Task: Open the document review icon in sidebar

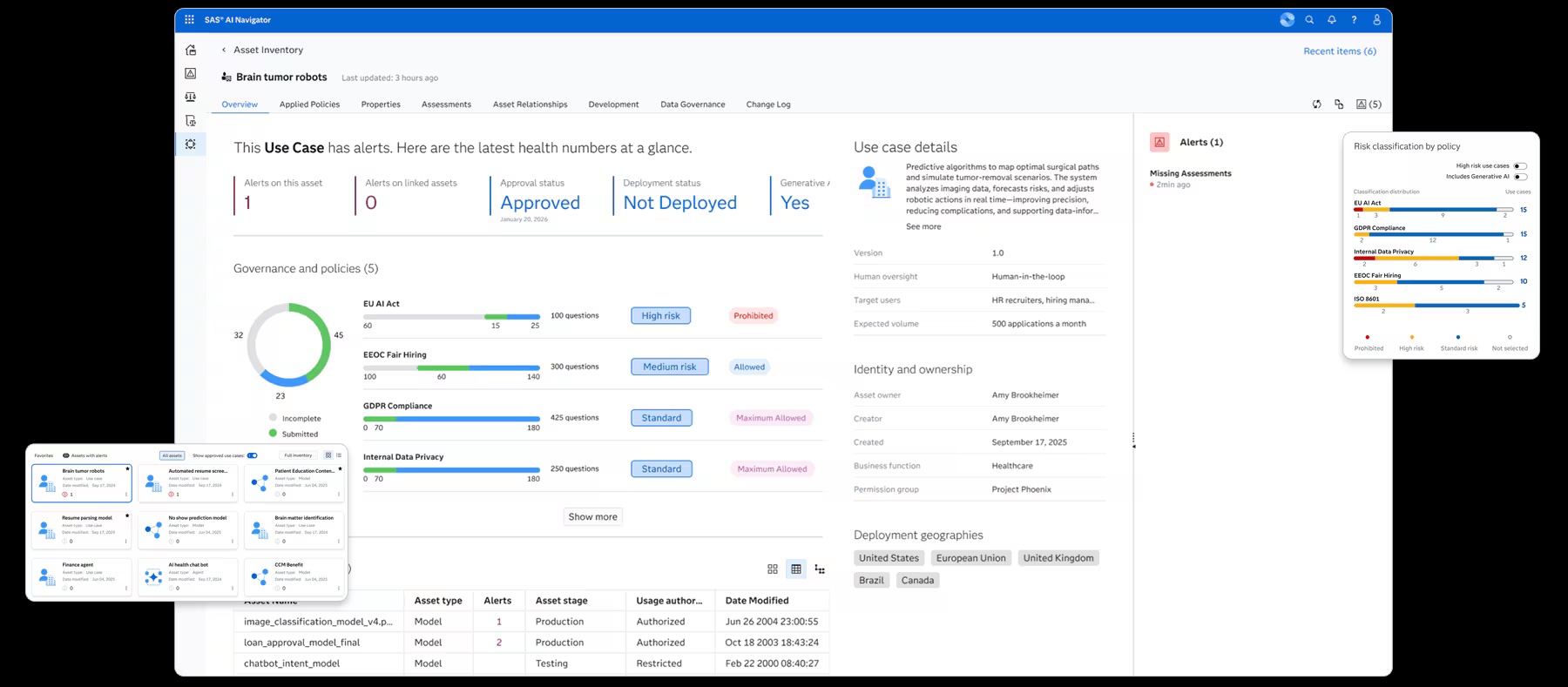Action: [x=191, y=120]
